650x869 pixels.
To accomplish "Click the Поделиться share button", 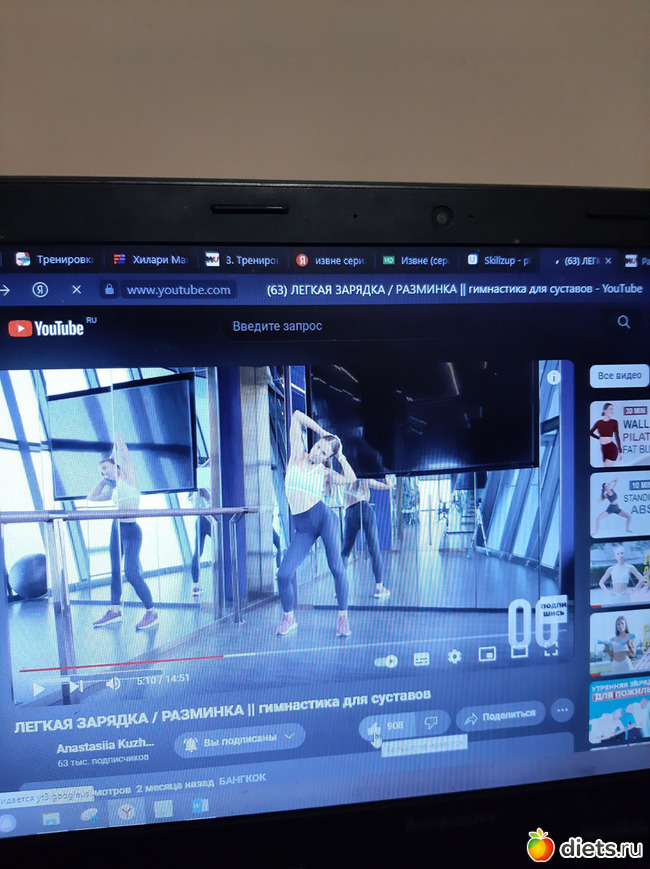I will pos(500,716).
